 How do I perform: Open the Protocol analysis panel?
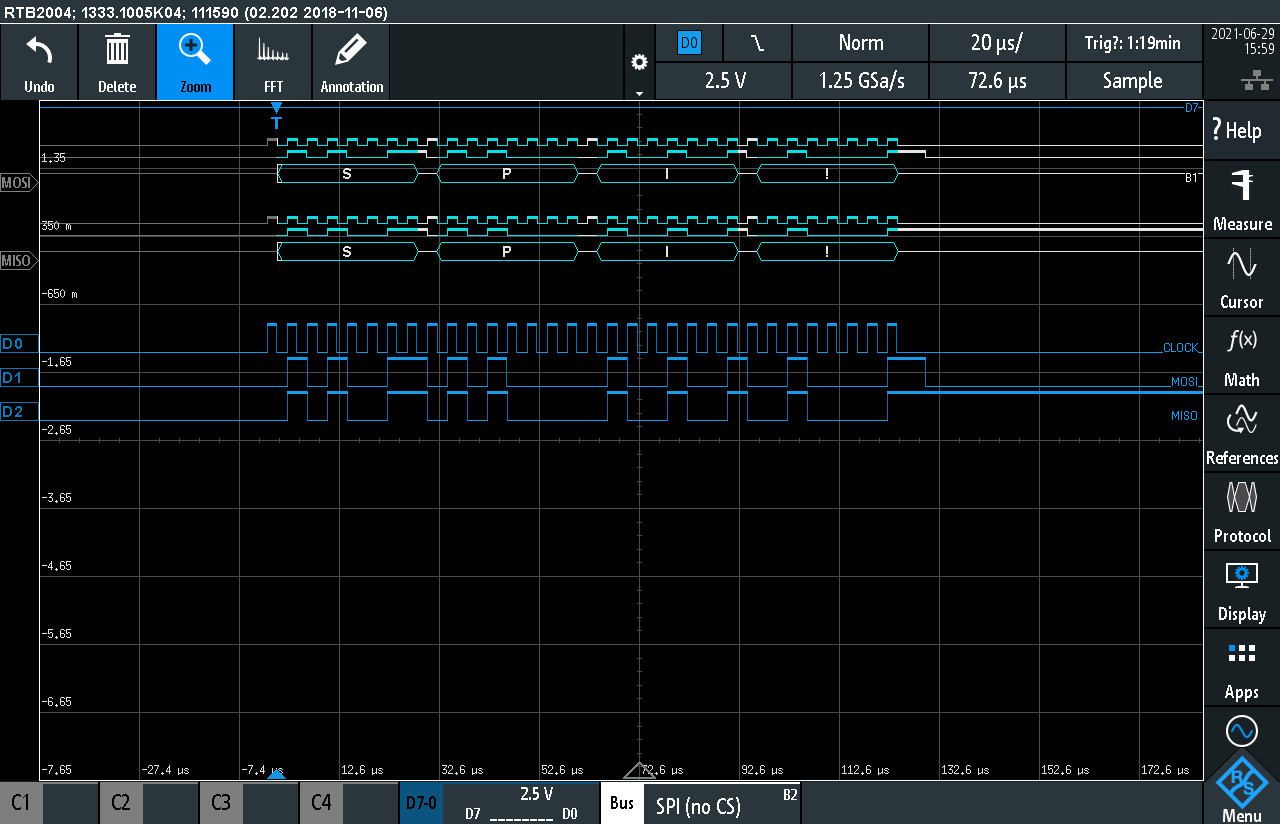click(x=1241, y=510)
